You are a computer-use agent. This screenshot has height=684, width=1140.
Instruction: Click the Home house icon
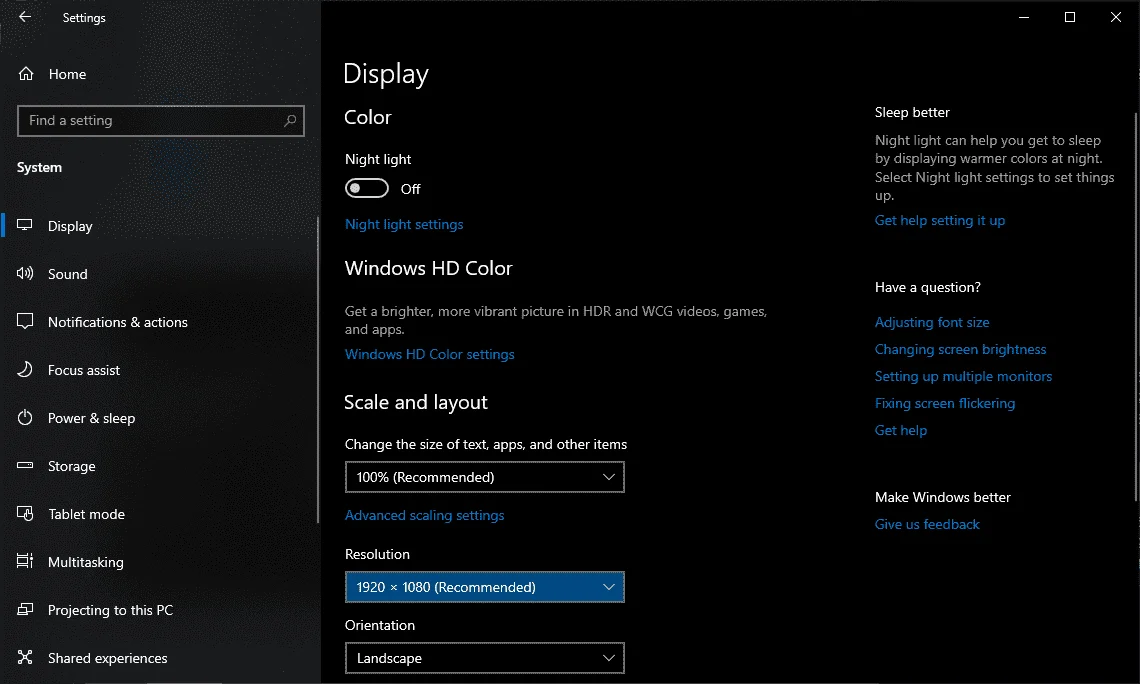pos(26,73)
